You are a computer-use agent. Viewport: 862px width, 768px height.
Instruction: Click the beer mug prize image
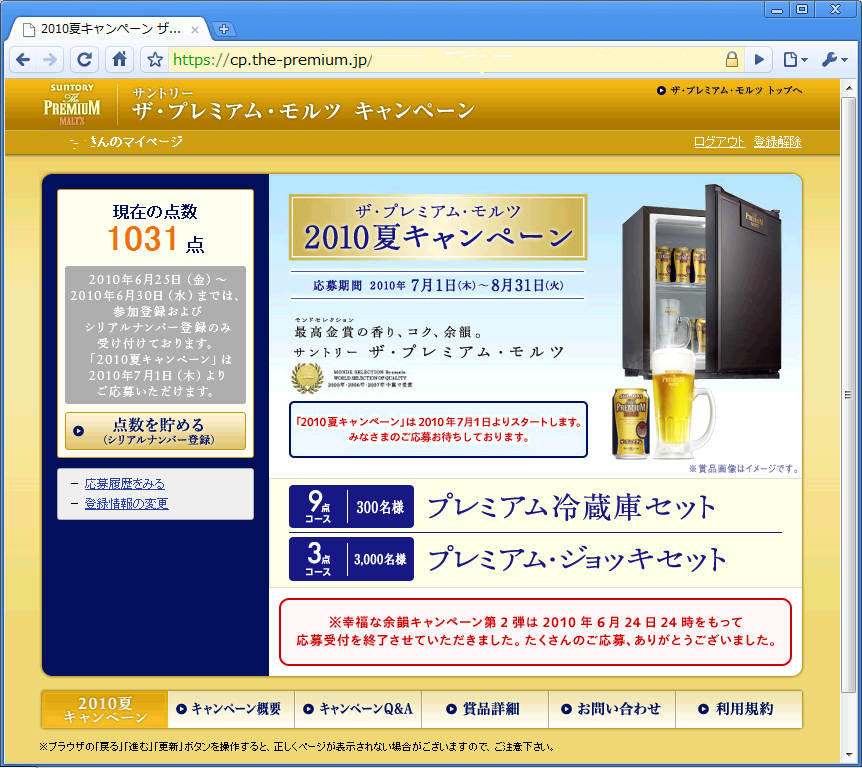(x=682, y=404)
